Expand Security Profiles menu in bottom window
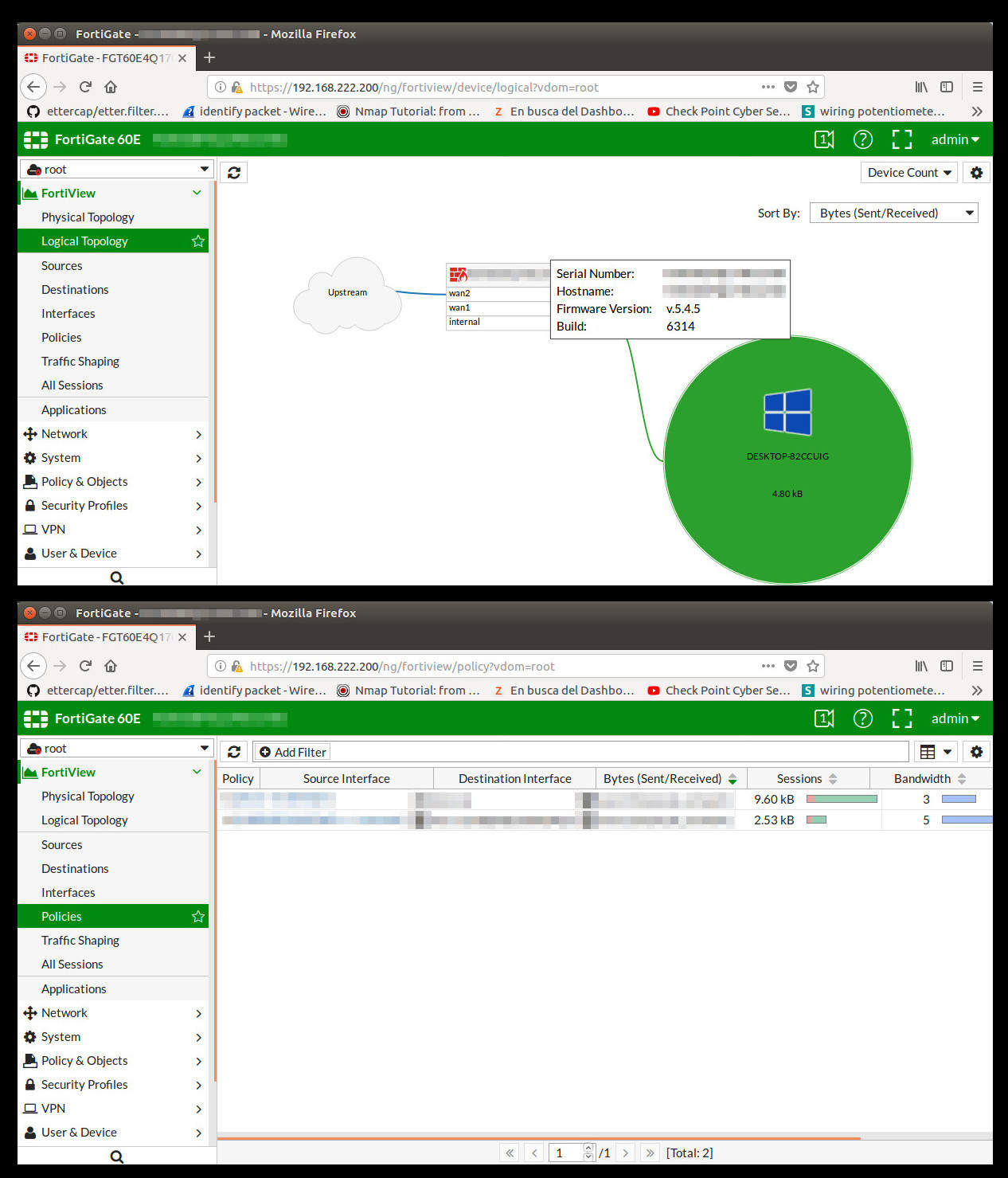The image size is (1008, 1178). (x=113, y=1084)
